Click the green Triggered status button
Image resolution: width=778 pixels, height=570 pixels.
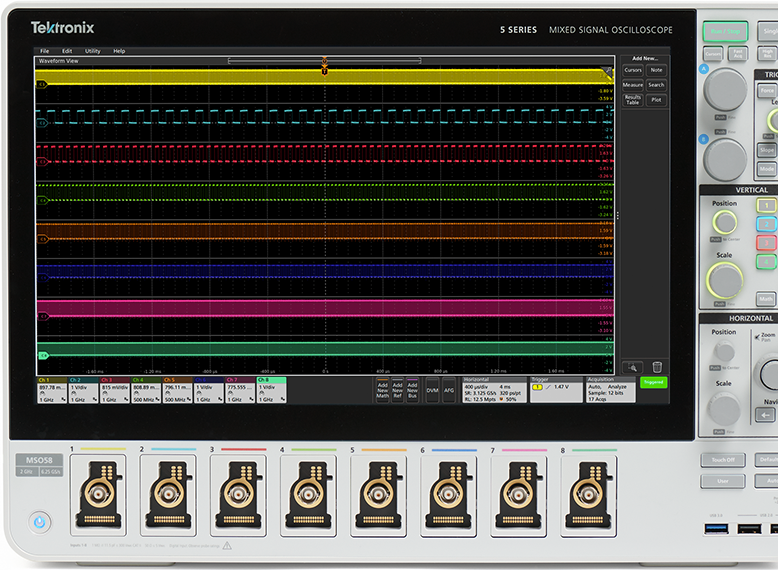(x=653, y=382)
